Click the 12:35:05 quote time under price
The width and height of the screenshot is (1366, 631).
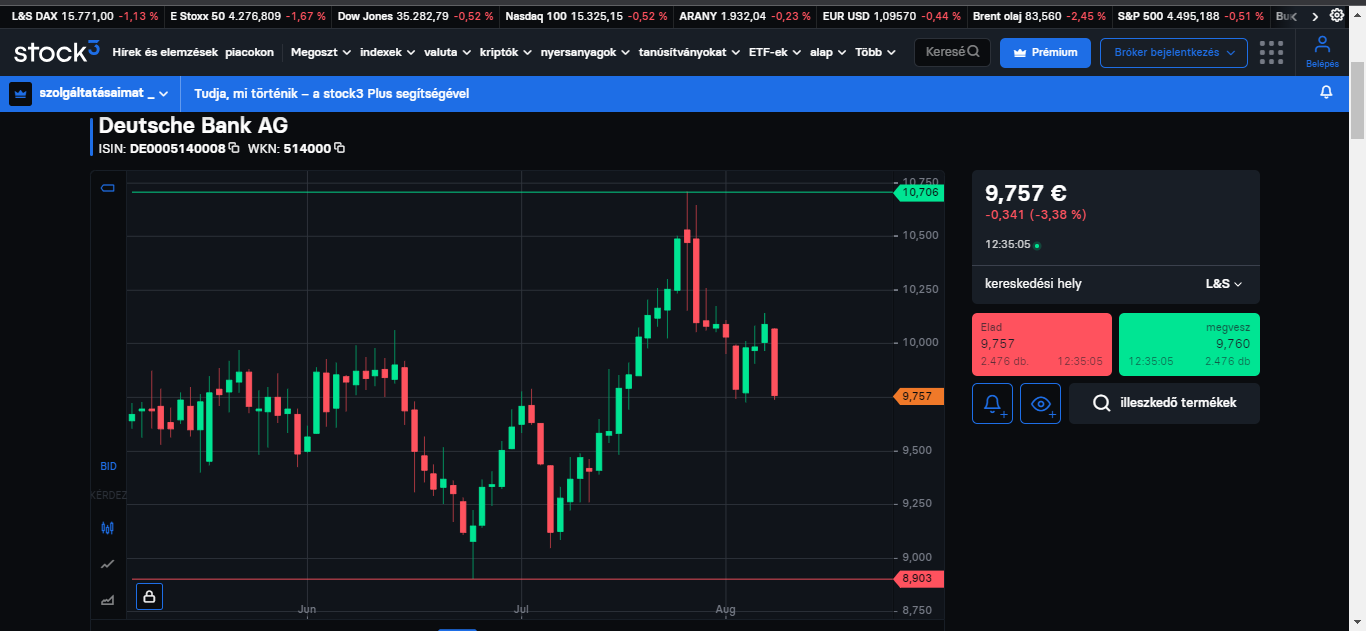point(1007,244)
